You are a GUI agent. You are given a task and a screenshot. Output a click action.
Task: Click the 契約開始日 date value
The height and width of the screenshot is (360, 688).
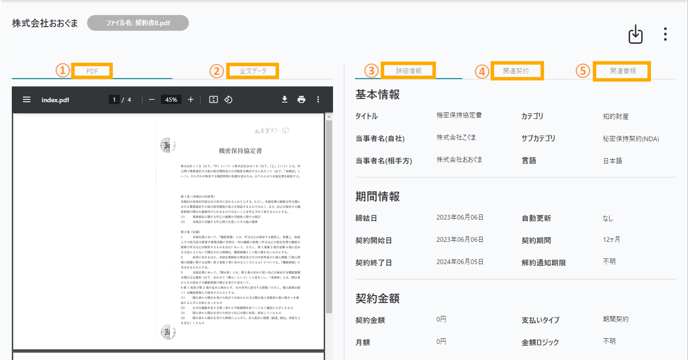click(x=460, y=239)
